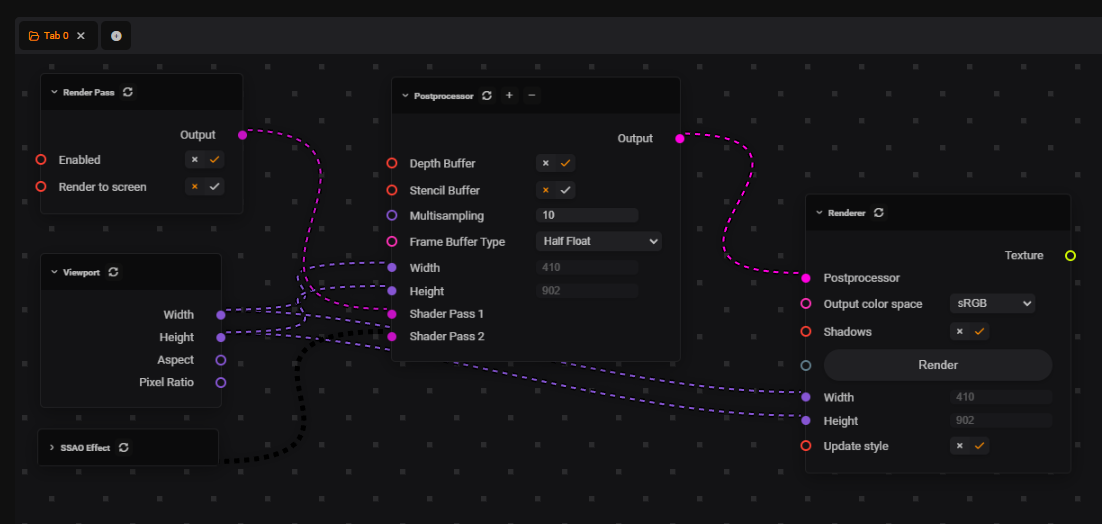Set Render Pass Enabled to off (X)
Viewport: 1102px width, 524px height.
pyautogui.click(x=195, y=159)
